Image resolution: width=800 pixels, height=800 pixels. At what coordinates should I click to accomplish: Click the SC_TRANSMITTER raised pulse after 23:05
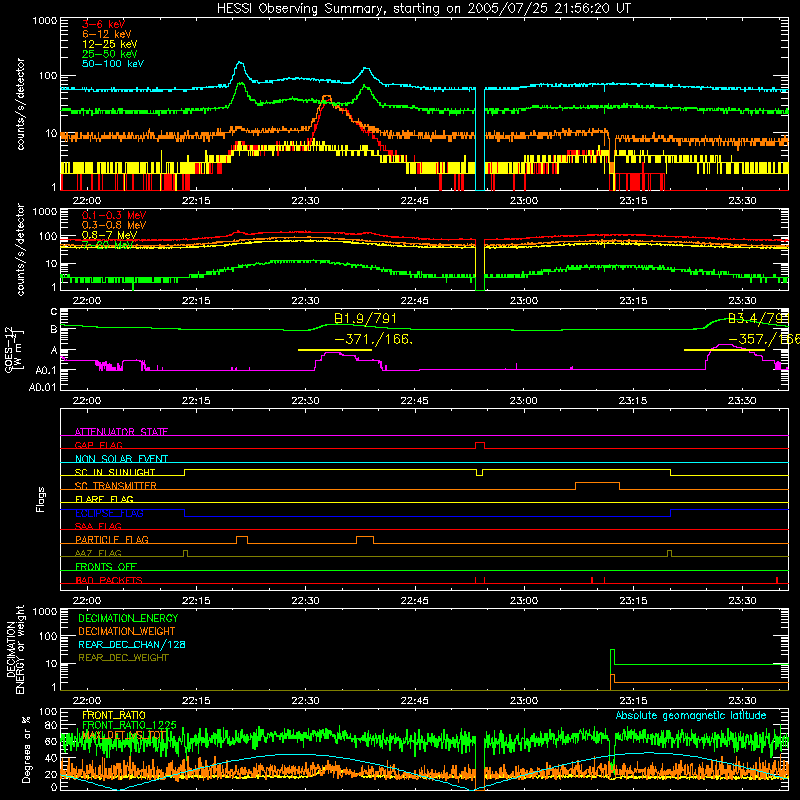(x=597, y=485)
